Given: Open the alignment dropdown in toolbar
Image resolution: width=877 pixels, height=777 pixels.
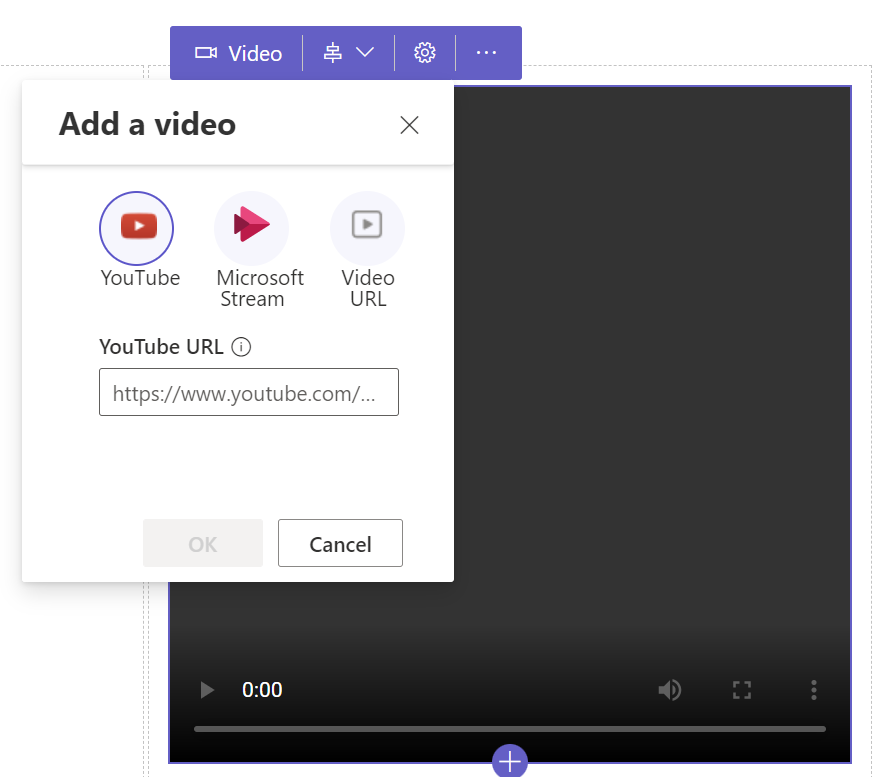Looking at the screenshot, I should click(348, 53).
